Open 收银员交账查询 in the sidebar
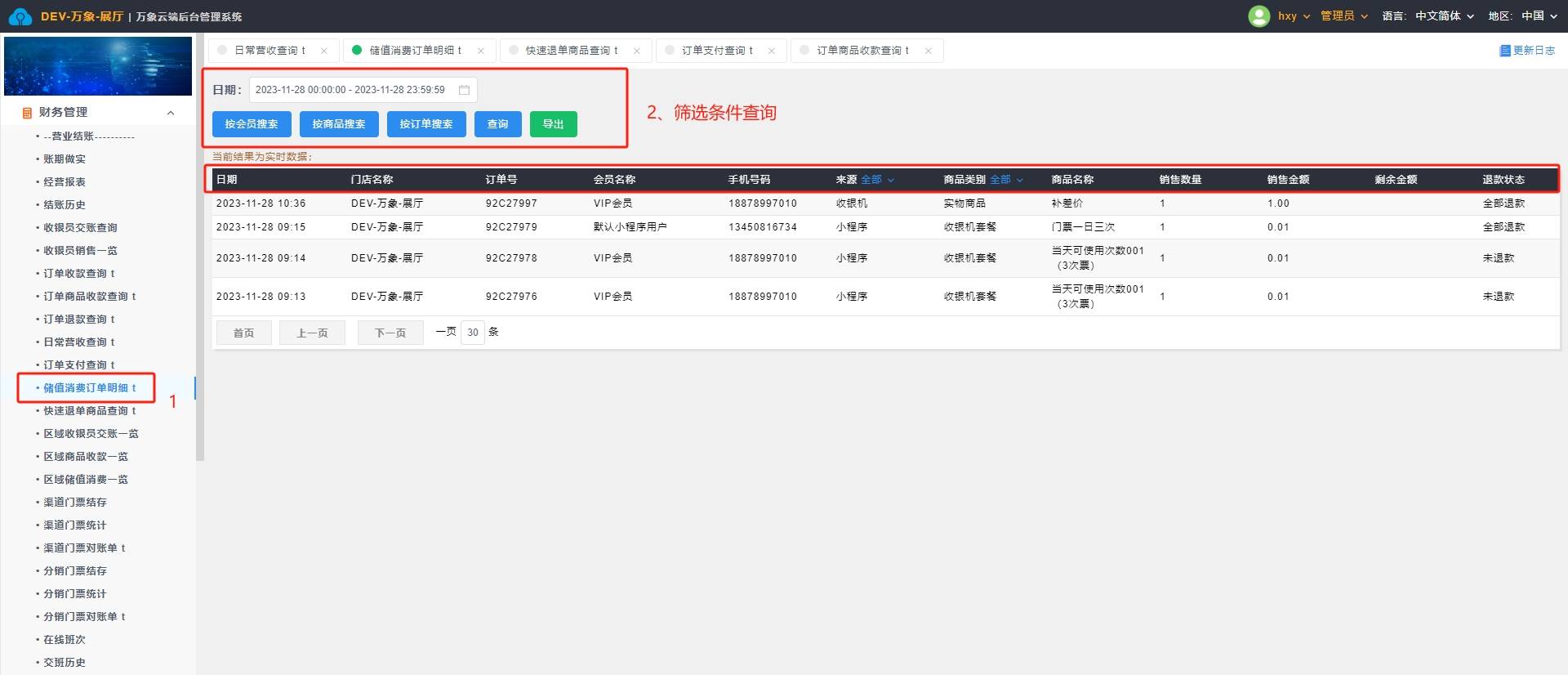Viewport: 1568px width, 675px height. point(80,228)
